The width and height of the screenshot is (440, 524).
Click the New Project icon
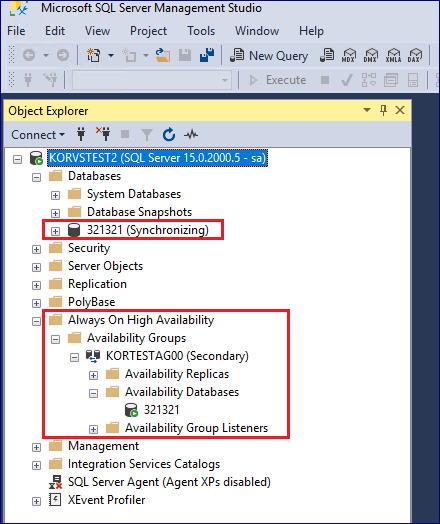point(94,55)
